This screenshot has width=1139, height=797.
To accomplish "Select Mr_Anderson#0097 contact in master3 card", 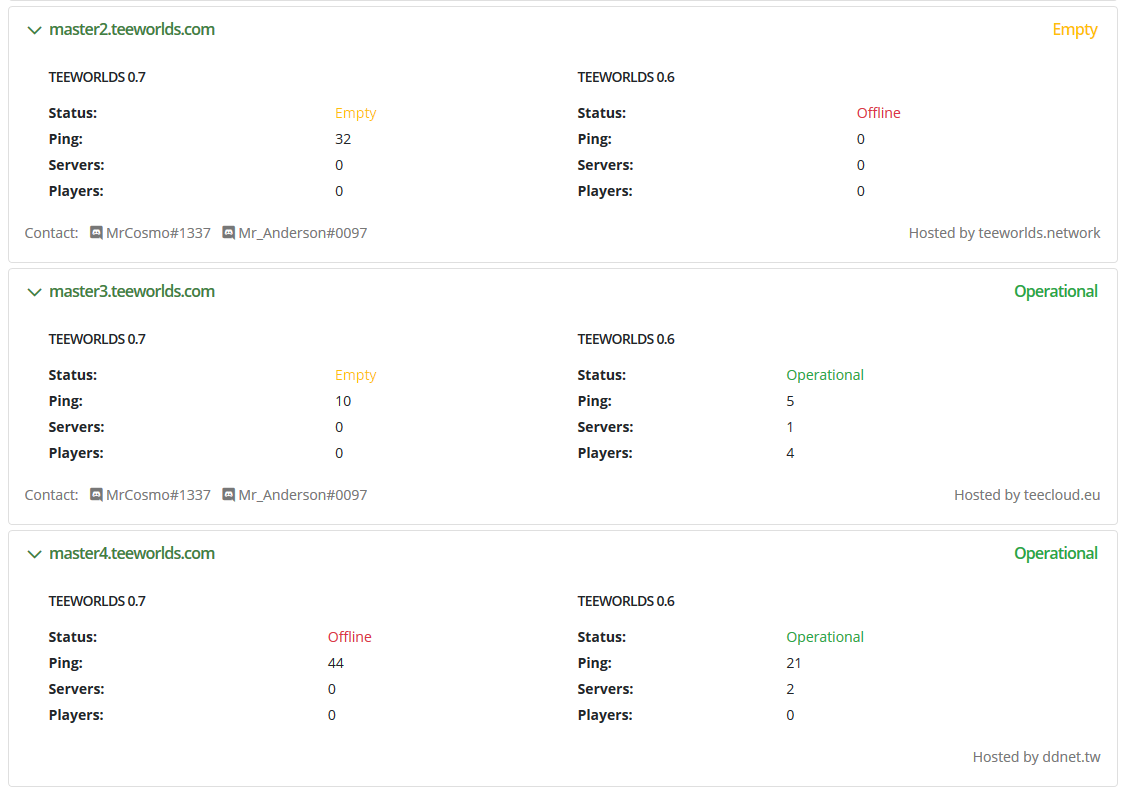I will (303, 495).
